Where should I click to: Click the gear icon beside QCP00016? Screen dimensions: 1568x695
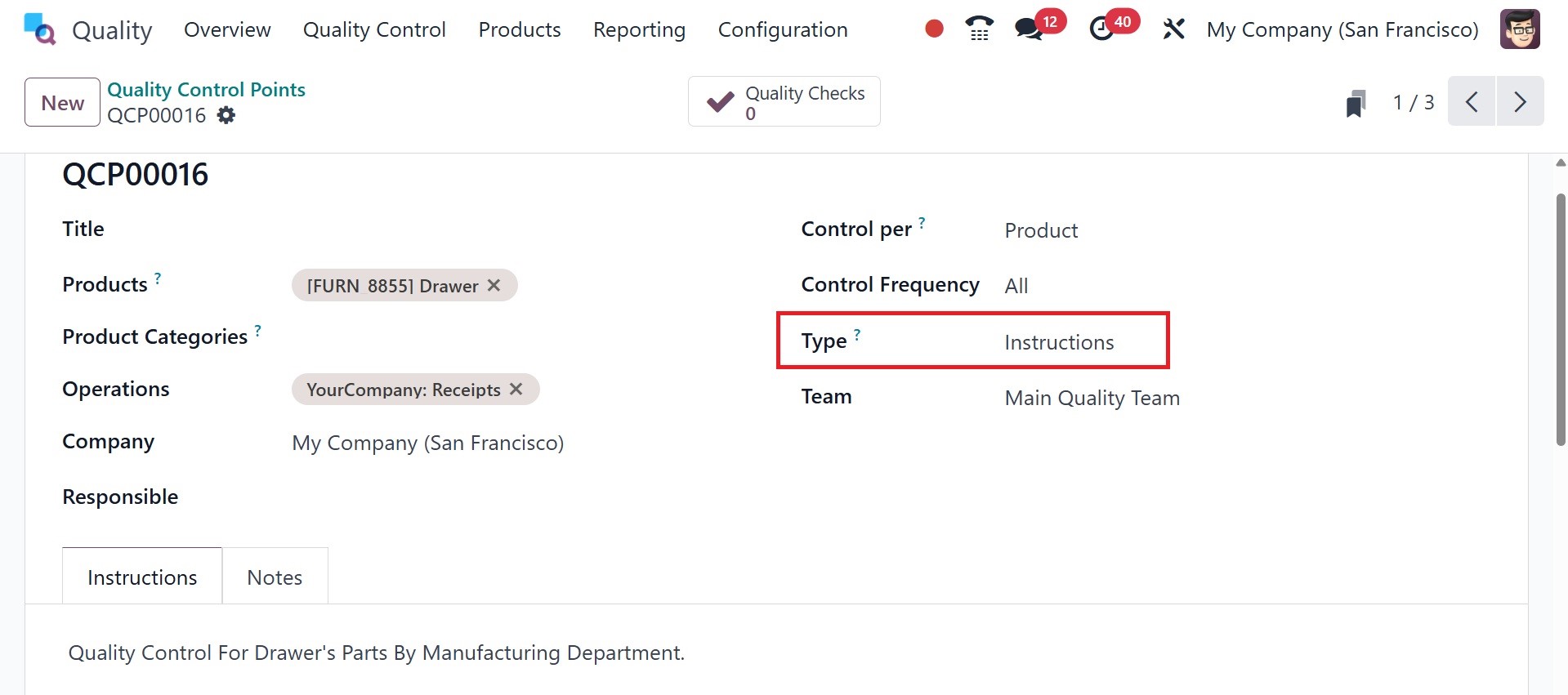tap(226, 115)
